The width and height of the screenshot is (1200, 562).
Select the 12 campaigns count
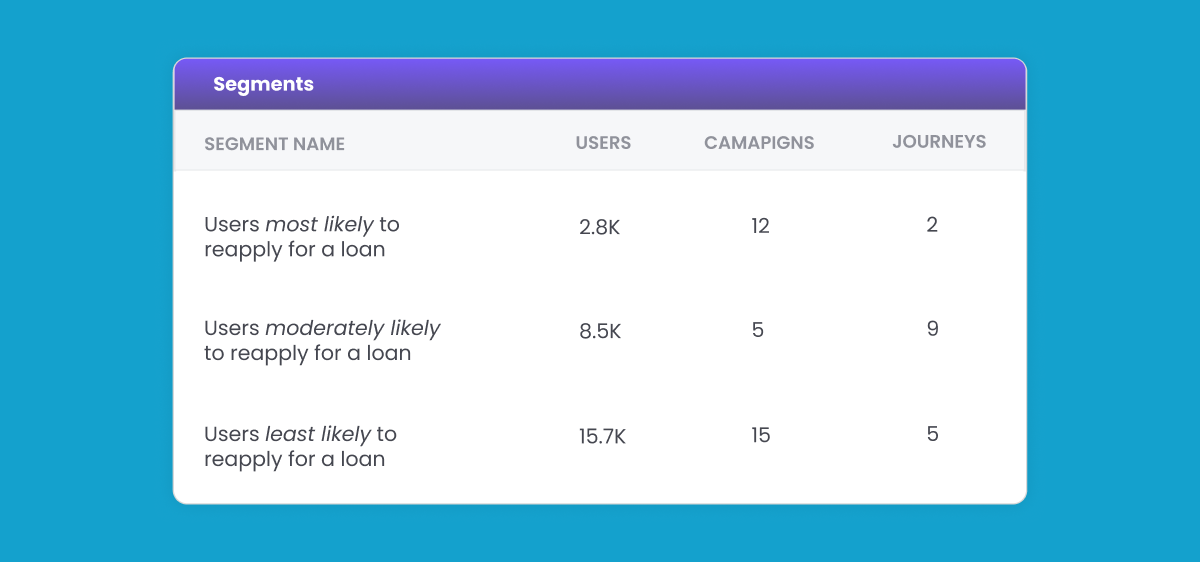pos(760,226)
